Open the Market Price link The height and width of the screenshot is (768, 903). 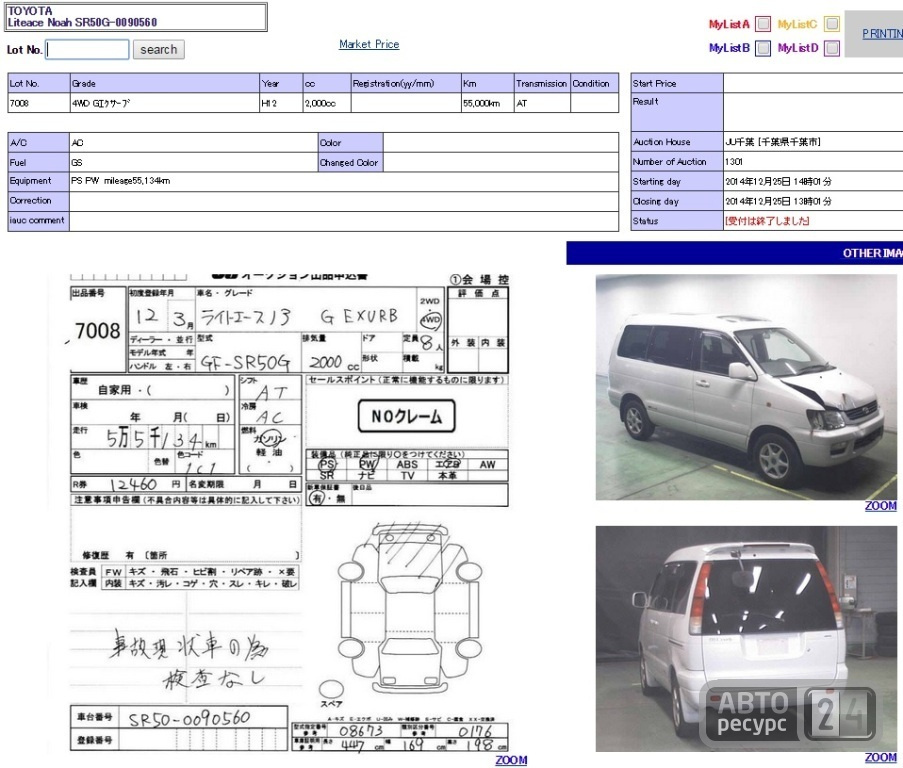(369, 44)
